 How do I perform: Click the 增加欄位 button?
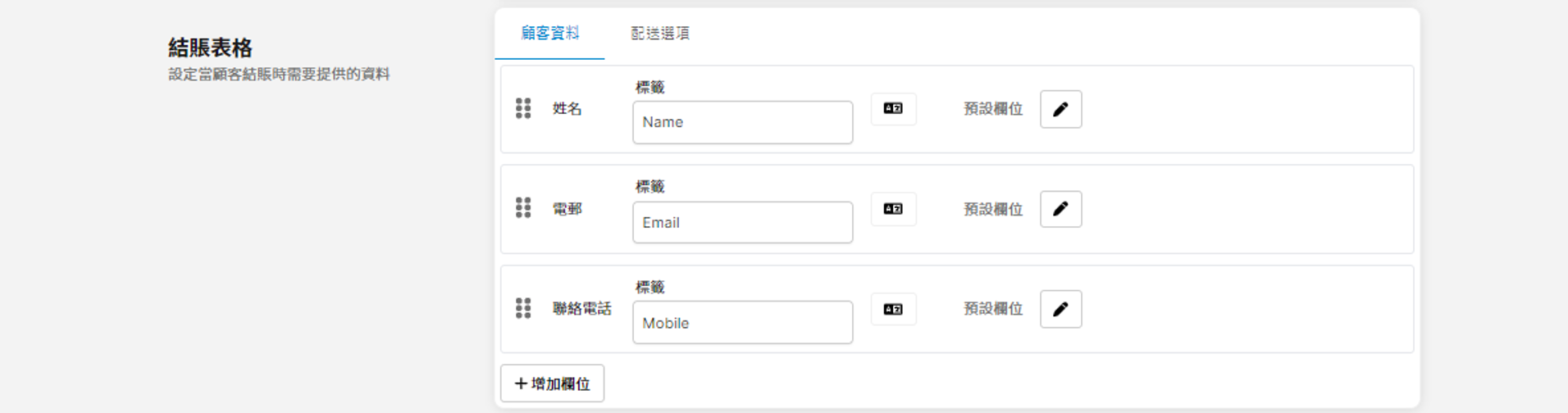(x=552, y=383)
